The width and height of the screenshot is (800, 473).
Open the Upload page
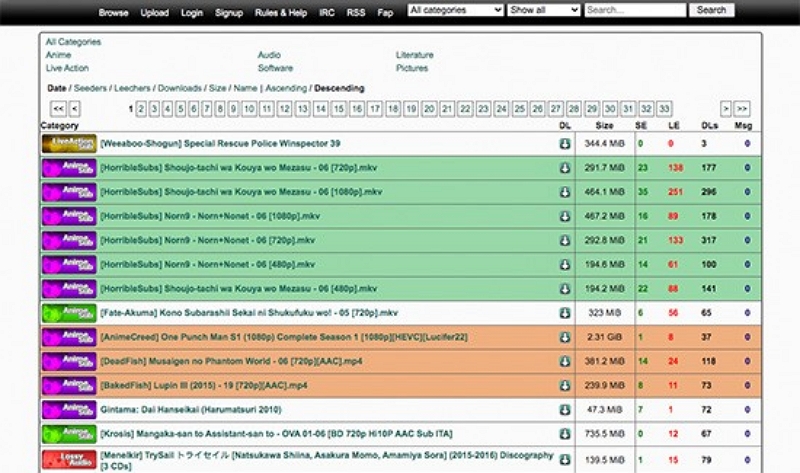pos(155,13)
